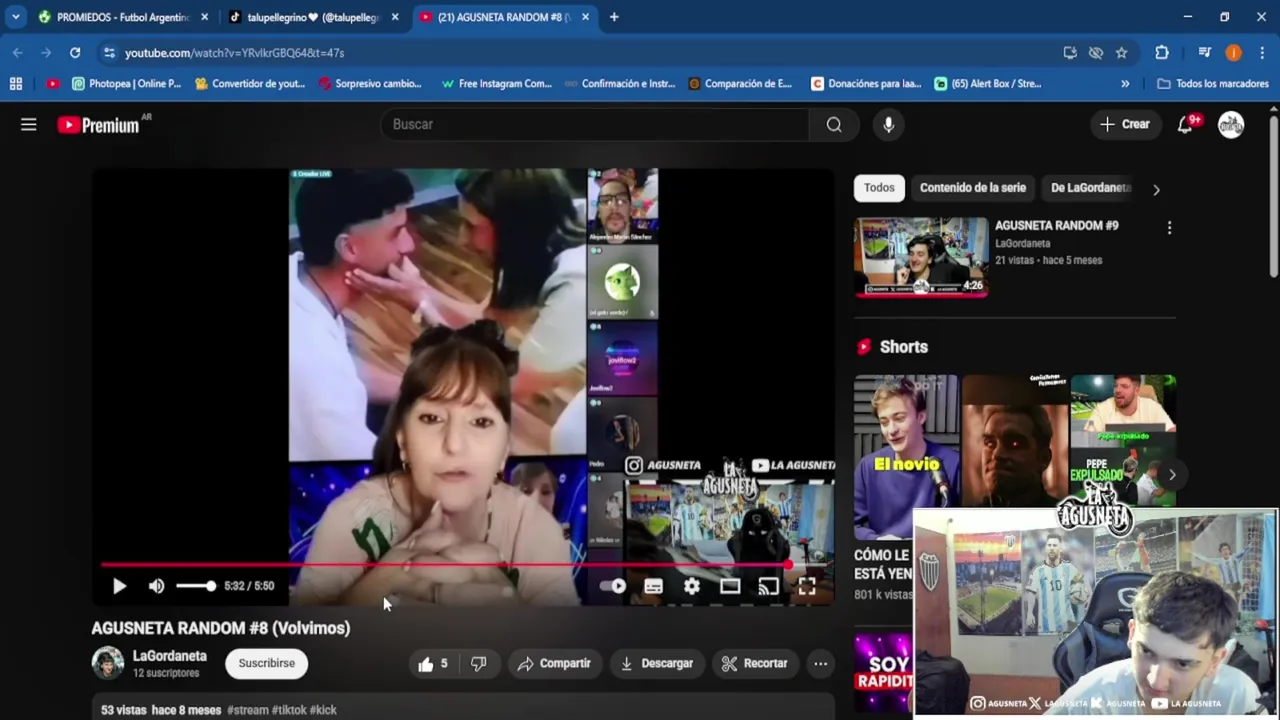This screenshot has width=1280, height=720.
Task: Open more actions three-dot menu under video
Action: coord(820,663)
